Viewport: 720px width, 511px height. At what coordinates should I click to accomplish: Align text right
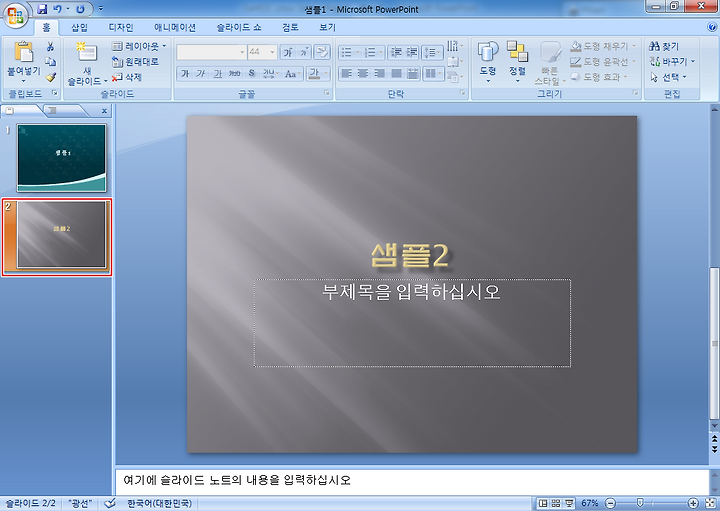pyautogui.click(x=380, y=73)
